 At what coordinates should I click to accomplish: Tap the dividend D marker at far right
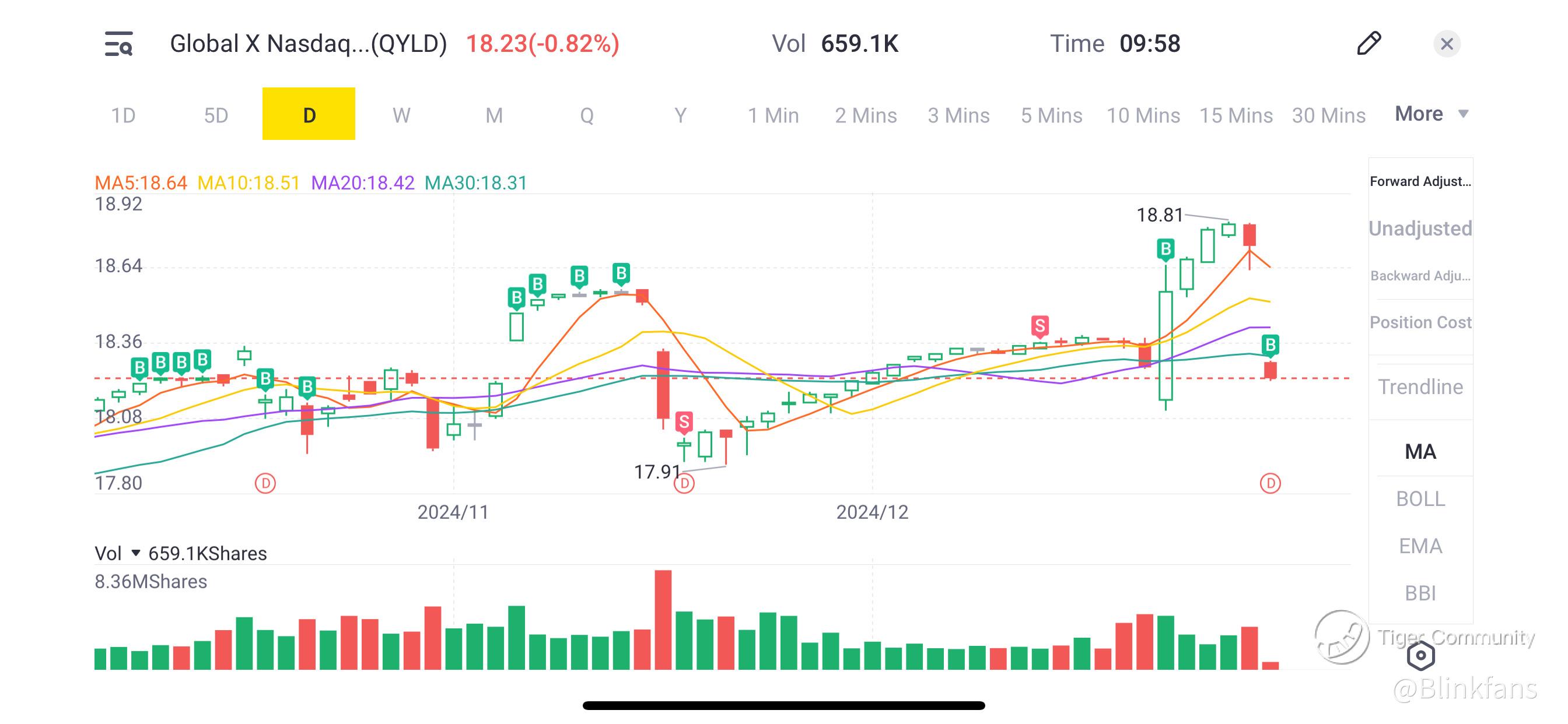point(1270,483)
